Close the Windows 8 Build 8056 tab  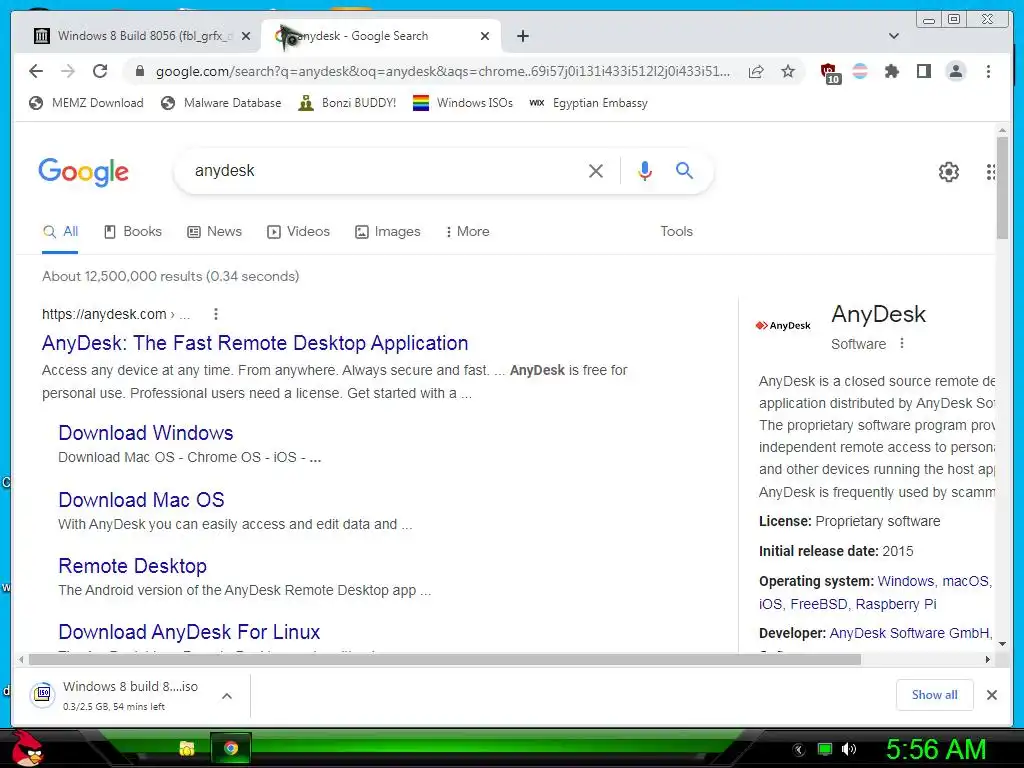point(246,37)
